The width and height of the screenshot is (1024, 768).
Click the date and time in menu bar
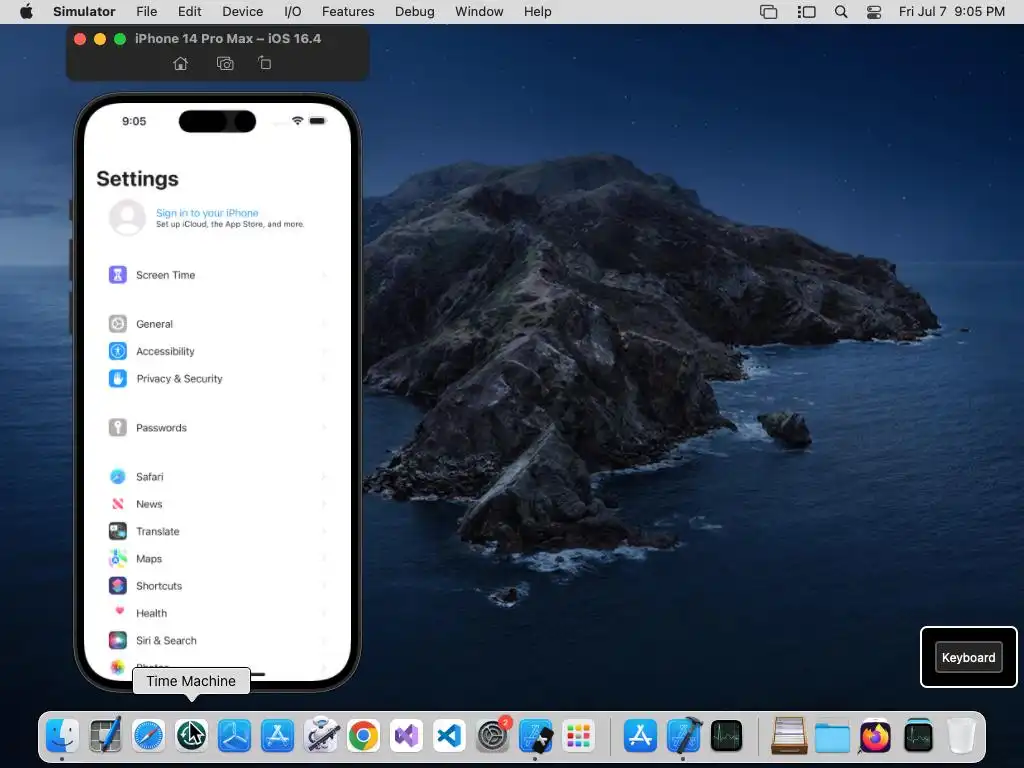(952, 12)
